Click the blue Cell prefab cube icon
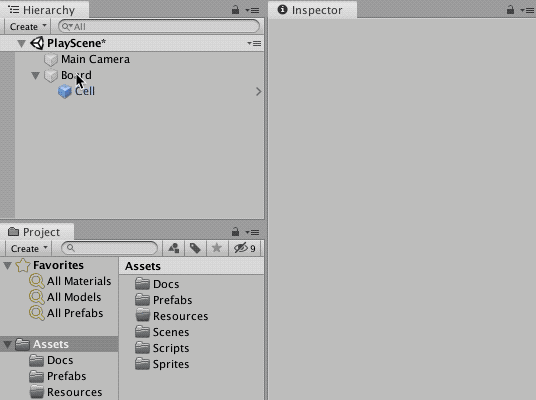This screenshot has width=536, height=400. [65, 92]
